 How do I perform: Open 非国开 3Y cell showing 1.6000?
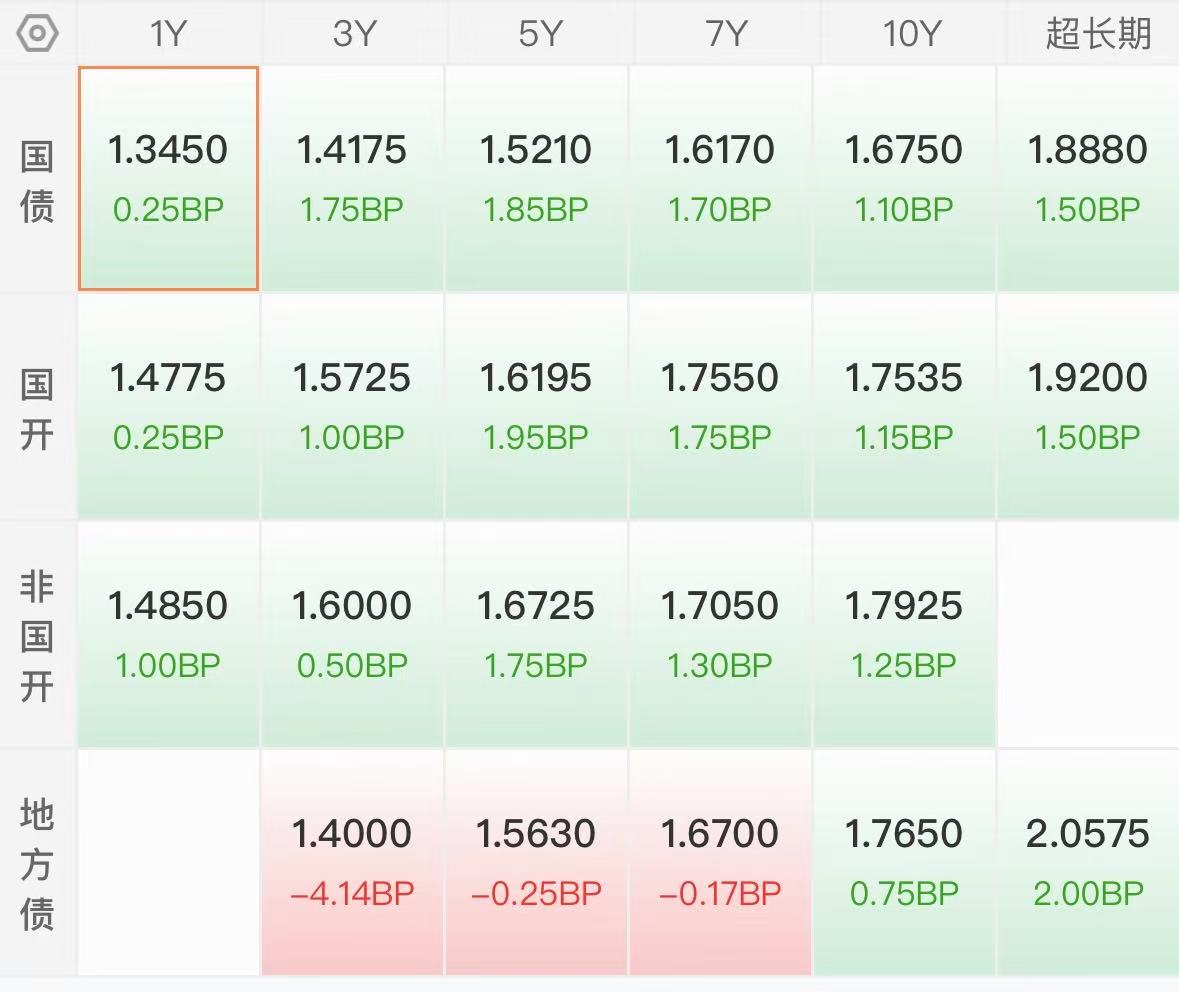352,634
